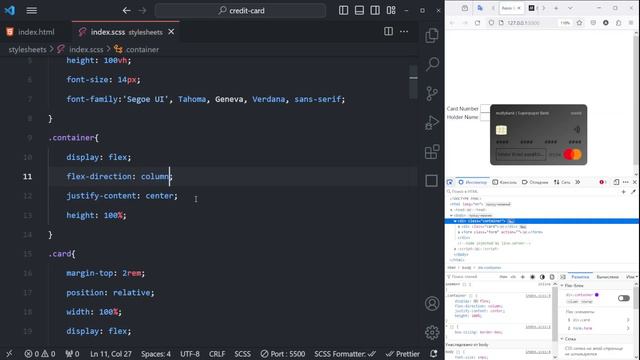The width and height of the screenshot is (640, 360).
Task: Click the index.scss breadcrumb
Action: pyautogui.click(x=86, y=49)
